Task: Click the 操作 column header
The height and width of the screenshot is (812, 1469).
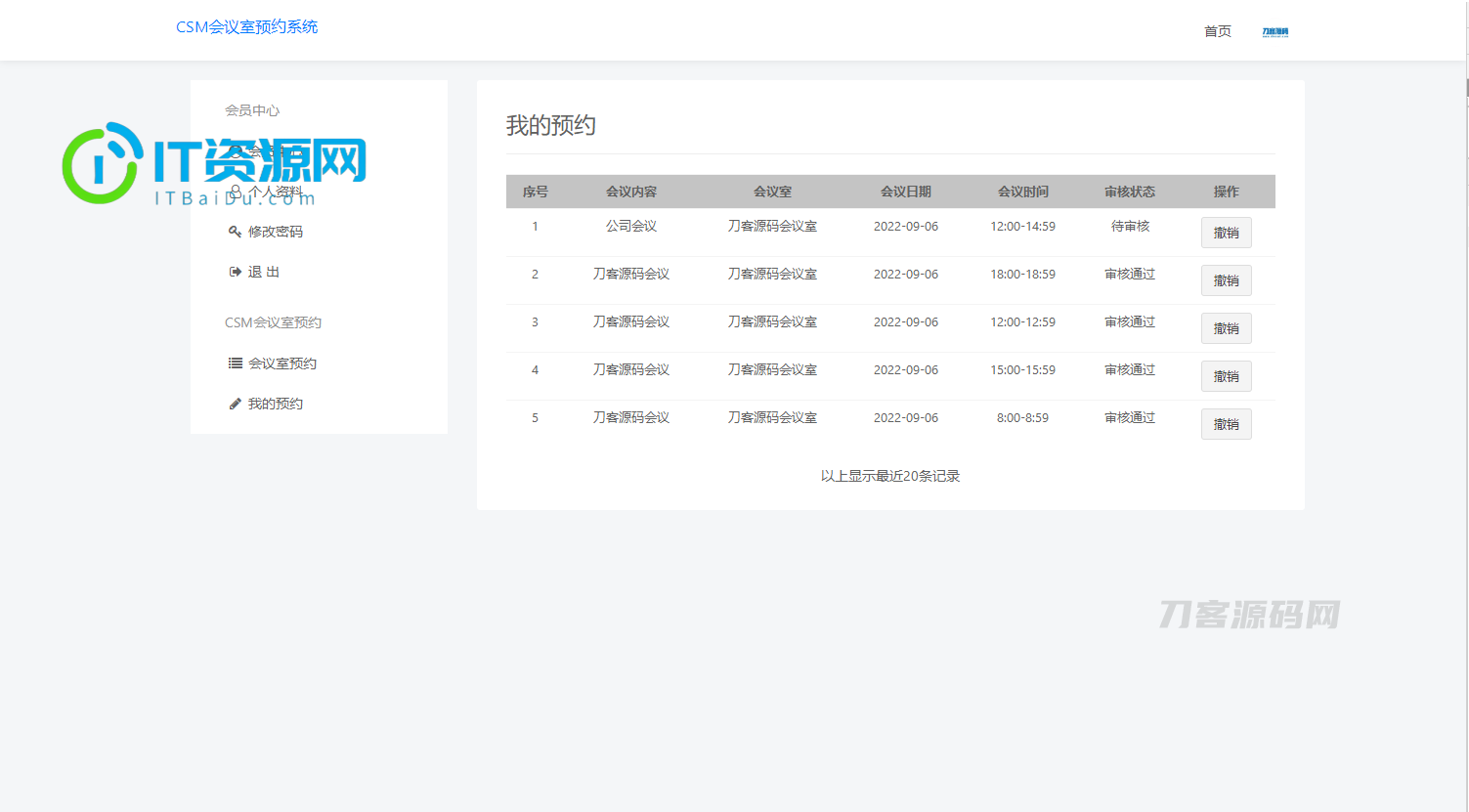Action: pyautogui.click(x=1226, y=192)
